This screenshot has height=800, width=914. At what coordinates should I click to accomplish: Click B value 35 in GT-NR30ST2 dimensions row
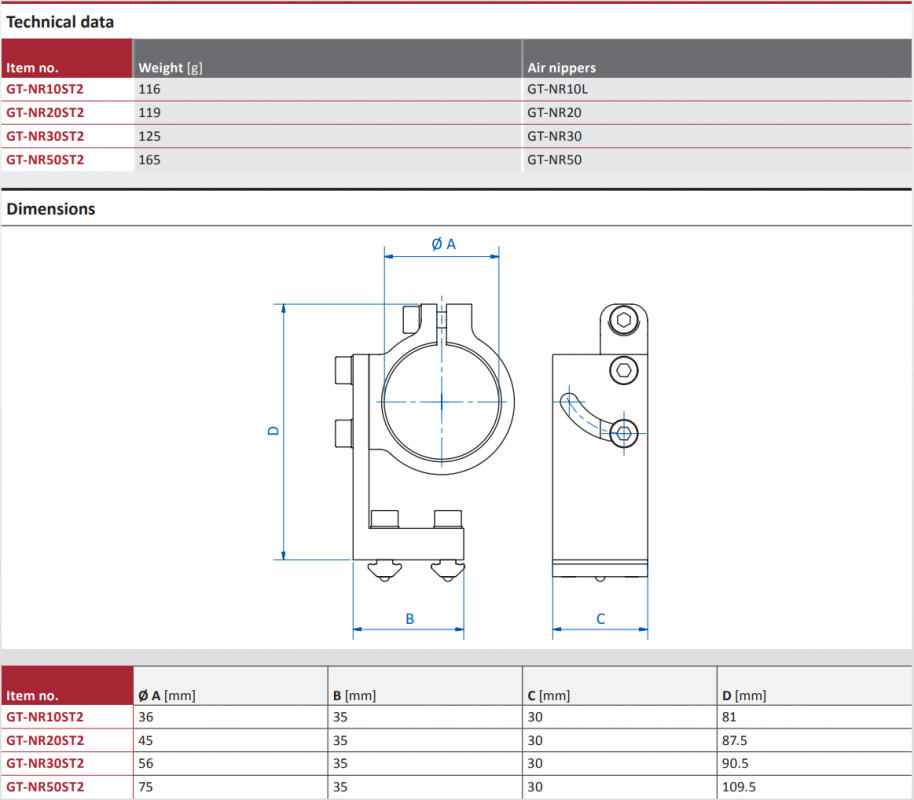[x=340, y=763]
